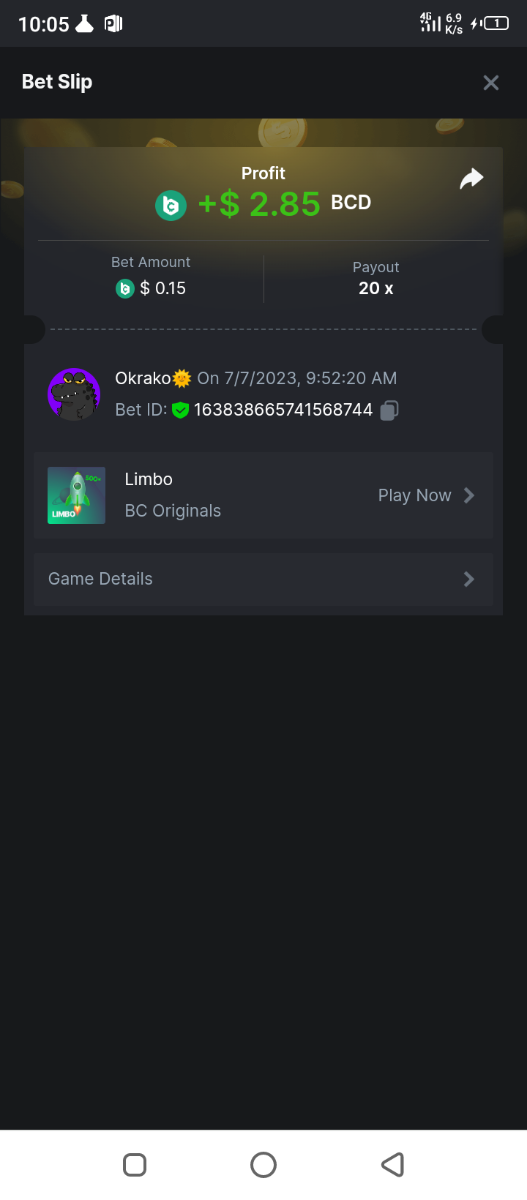Close the Bet Slip panel
This screenshot has height=1200, width=527.
pos(490,83)
